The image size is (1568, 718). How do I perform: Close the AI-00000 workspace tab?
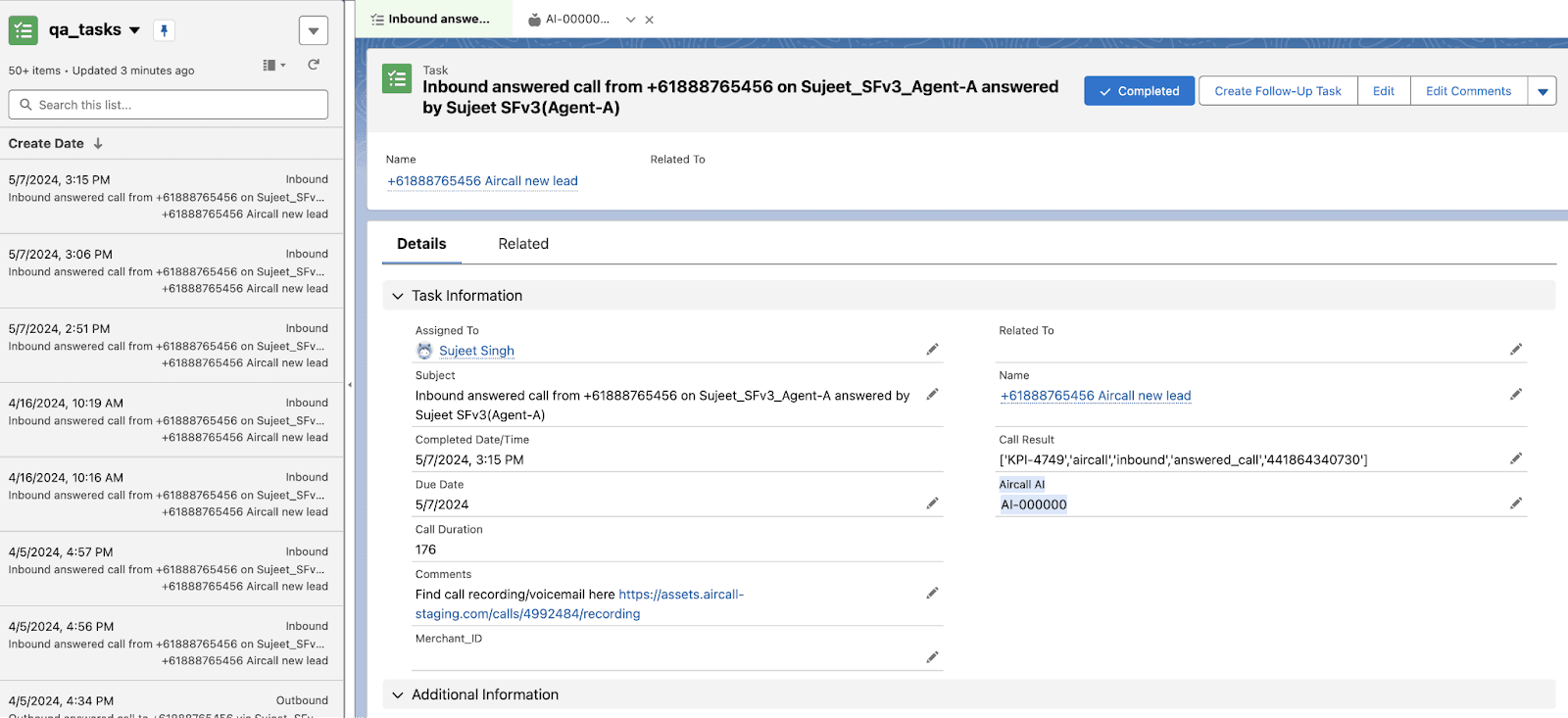point(649,20)
